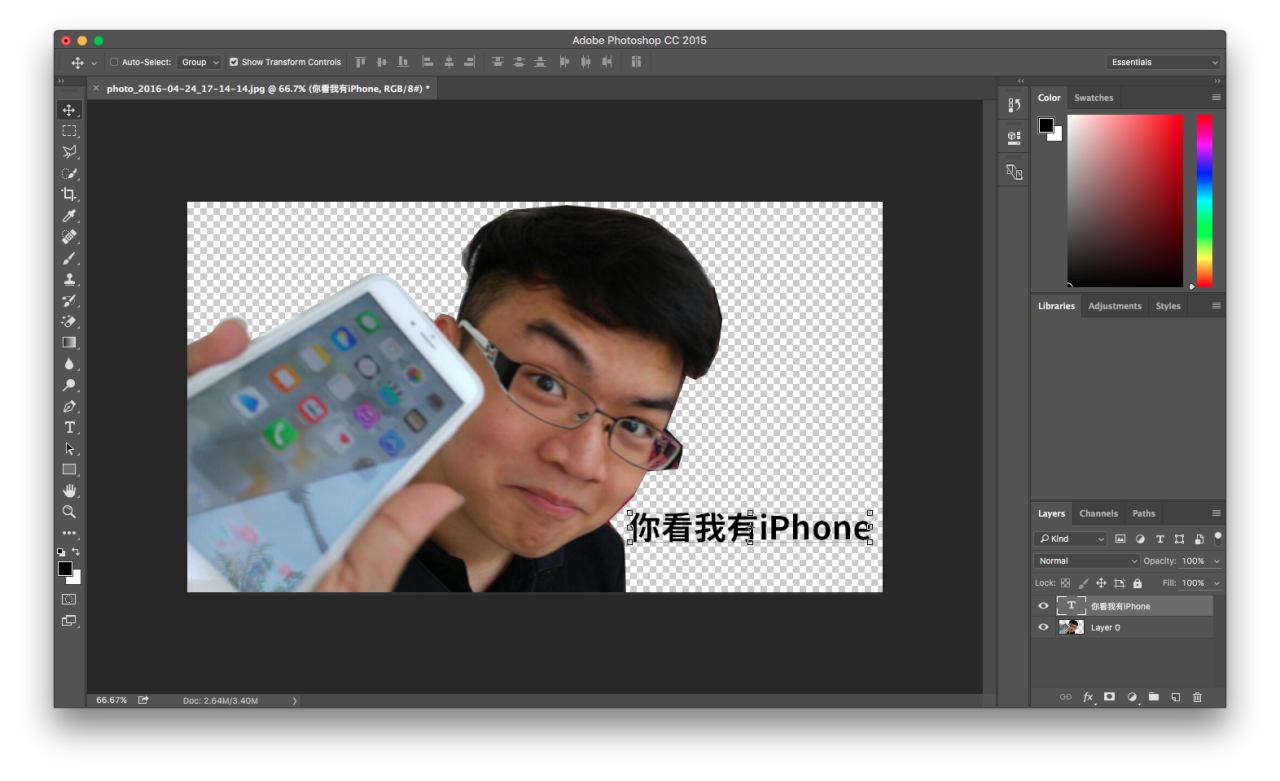Change the screen mode
Image resolution: width=1280 pixels, height=781 pixels.
click(x=69, y=620)
